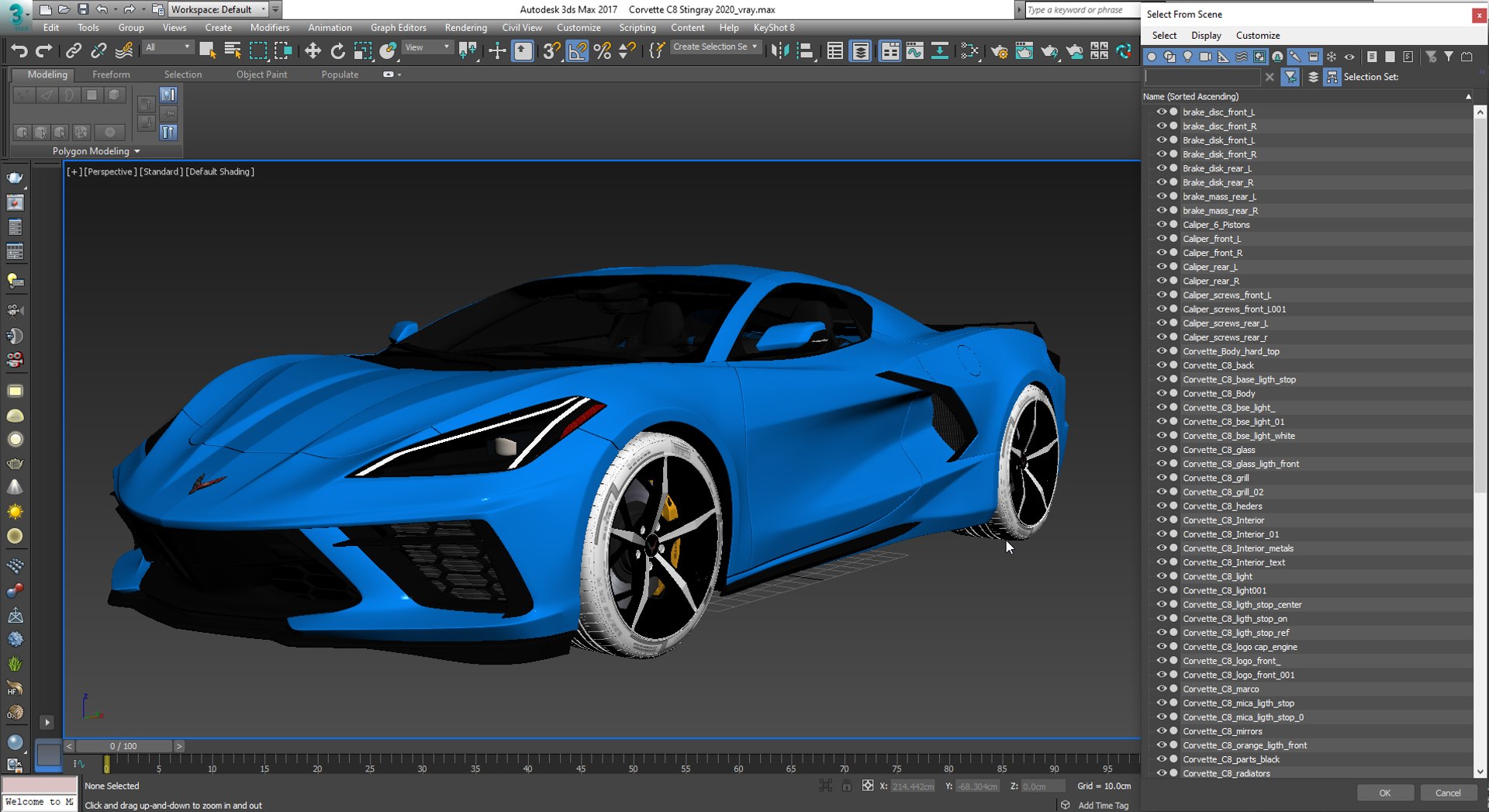The image size is (1489, 812).
Task: Open the Graph Editors menu
Action: click(x=398, y=27)
